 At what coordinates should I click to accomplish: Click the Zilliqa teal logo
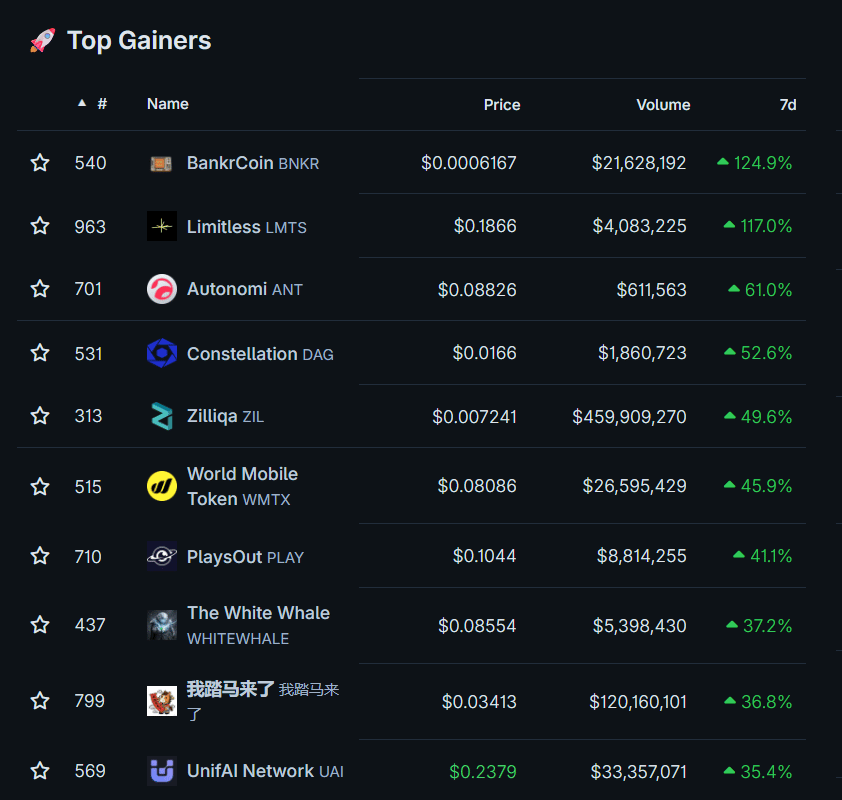[x=162, y=416]
